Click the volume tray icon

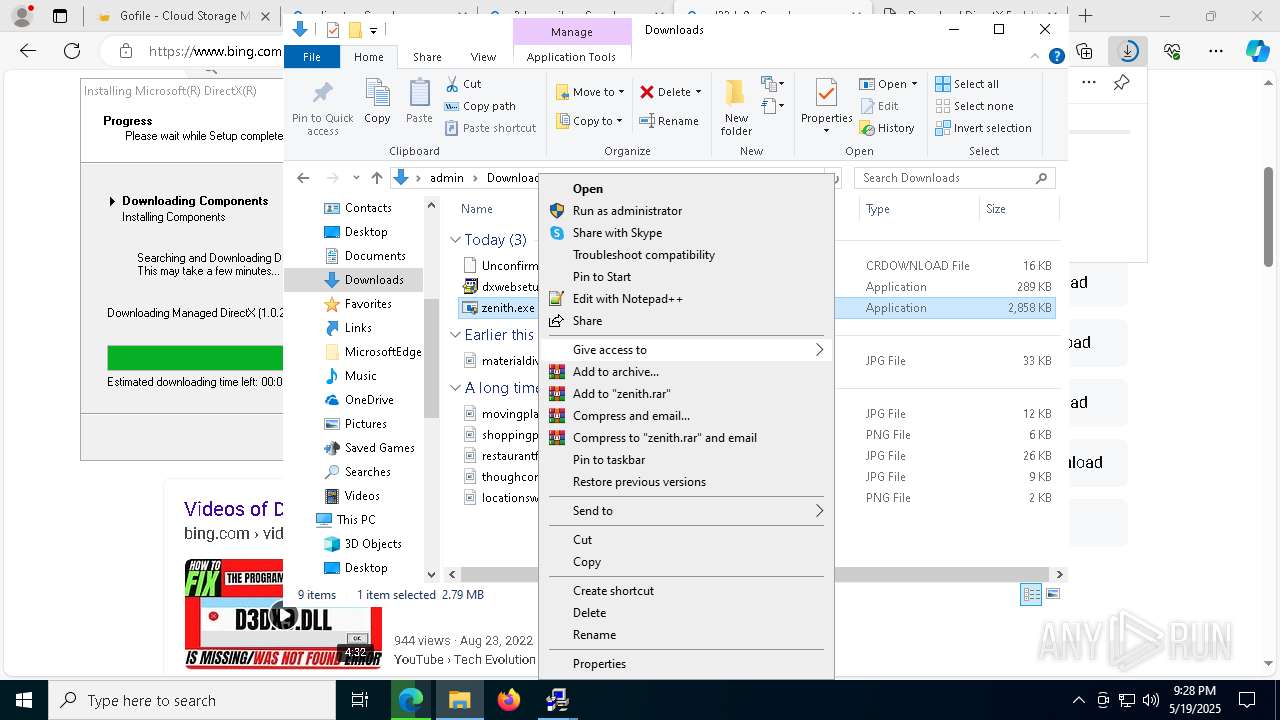1151,700
